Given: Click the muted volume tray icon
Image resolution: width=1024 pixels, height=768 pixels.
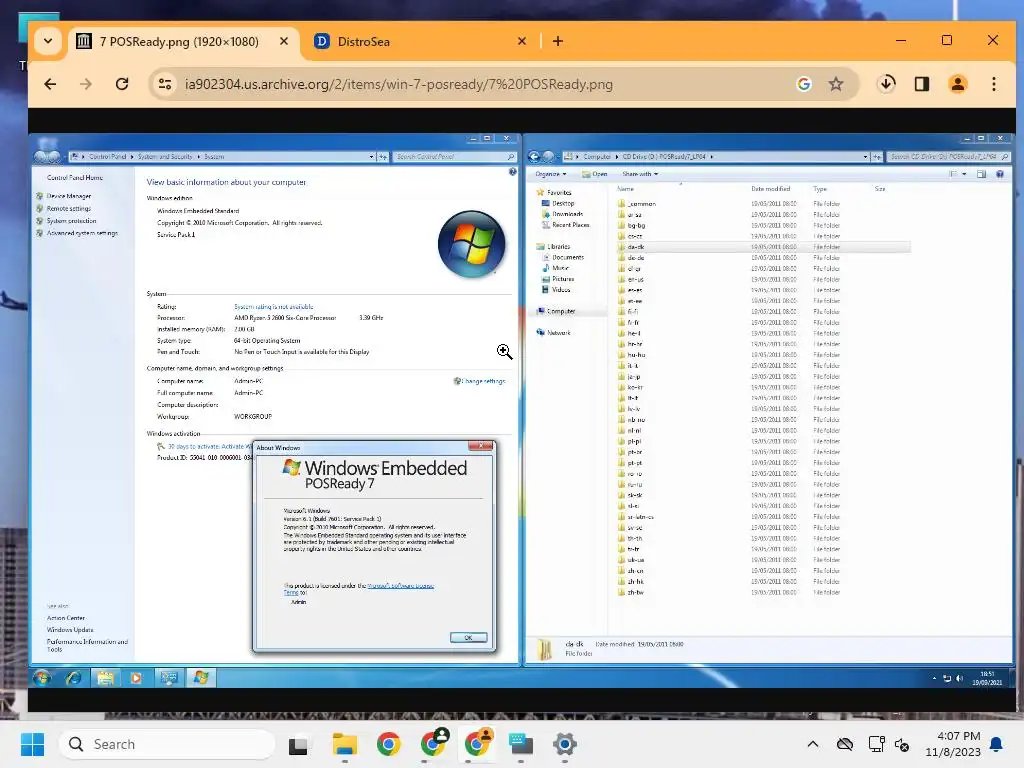Looking at the screenshot, I should pyautogui.click(x=902, y=744).
